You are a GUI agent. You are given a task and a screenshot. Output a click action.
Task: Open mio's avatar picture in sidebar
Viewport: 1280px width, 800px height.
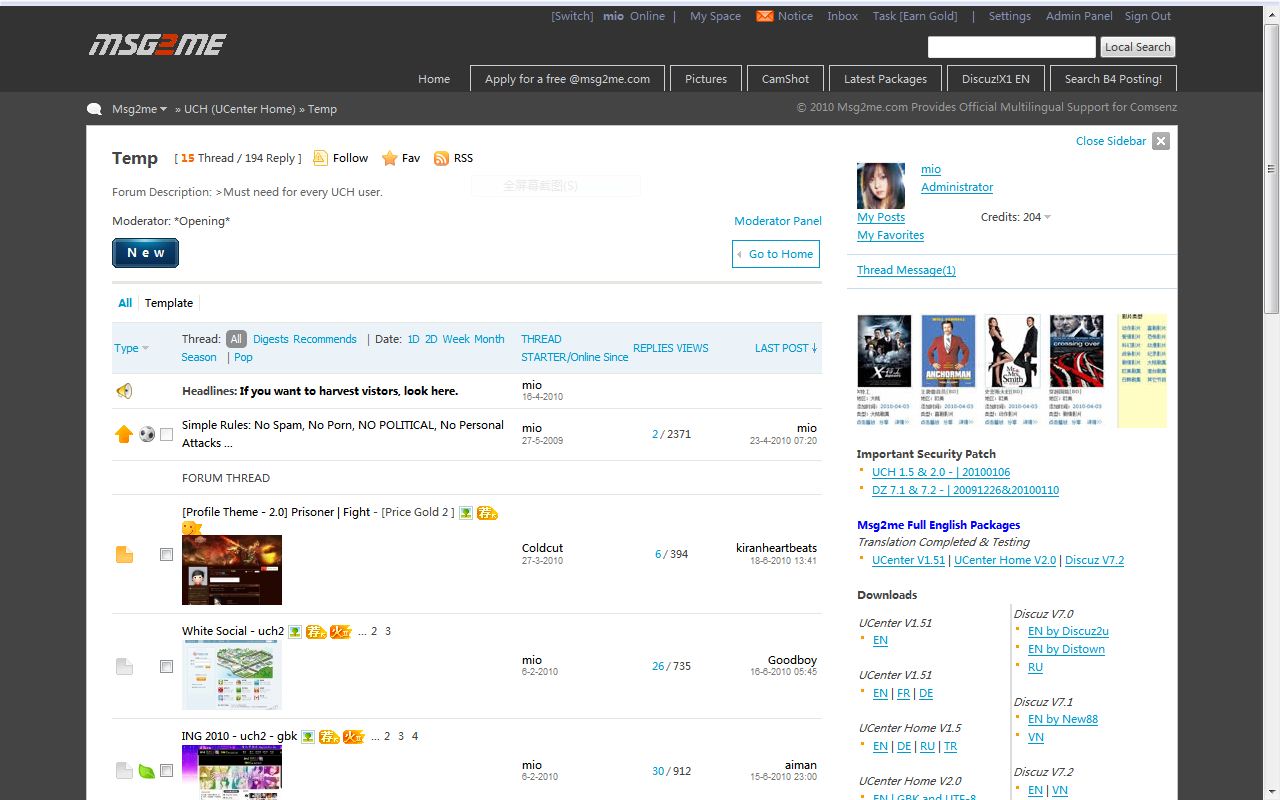click(881, 186)
